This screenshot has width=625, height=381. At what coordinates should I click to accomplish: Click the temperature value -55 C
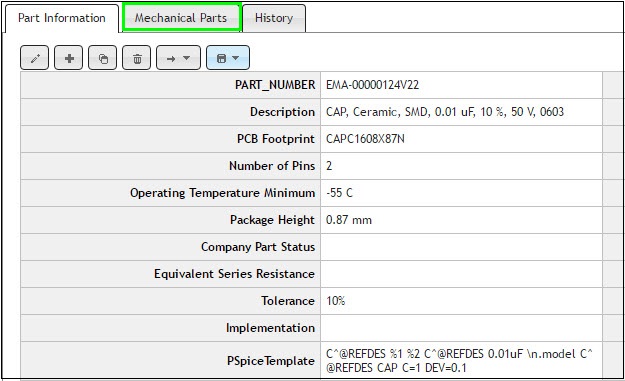[339, 193]
